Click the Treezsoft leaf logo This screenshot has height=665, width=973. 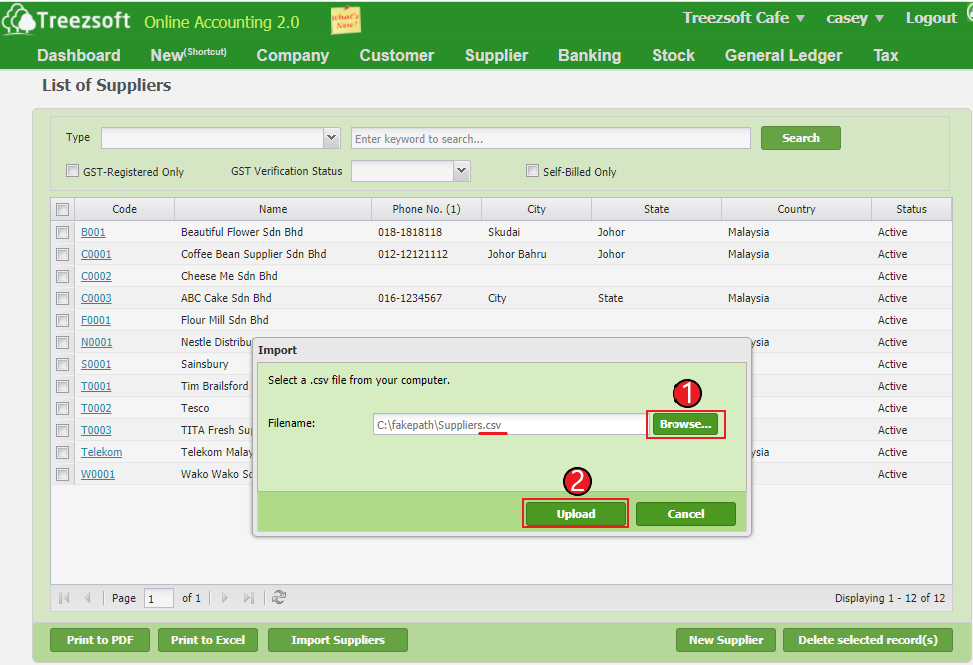point(20,17)
